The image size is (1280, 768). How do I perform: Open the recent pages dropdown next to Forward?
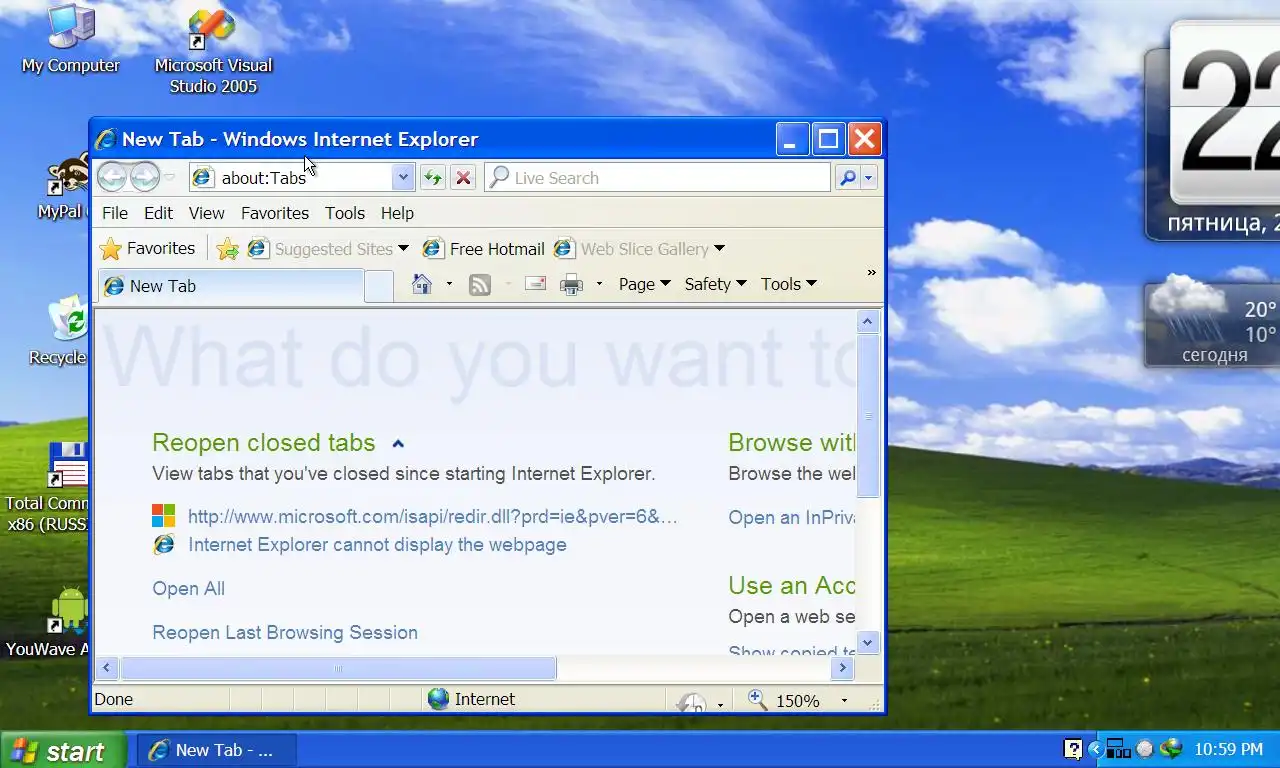pyautogui.click(x=170, y=178)
